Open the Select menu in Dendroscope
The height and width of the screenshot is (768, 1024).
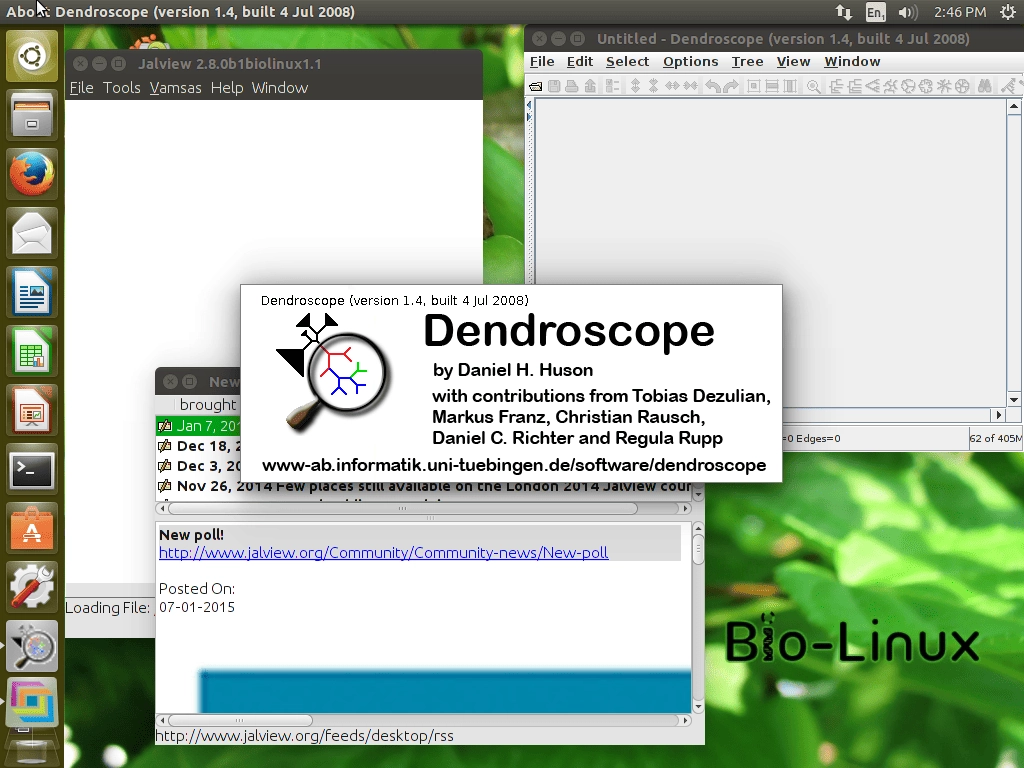click(x=627, y=61)
